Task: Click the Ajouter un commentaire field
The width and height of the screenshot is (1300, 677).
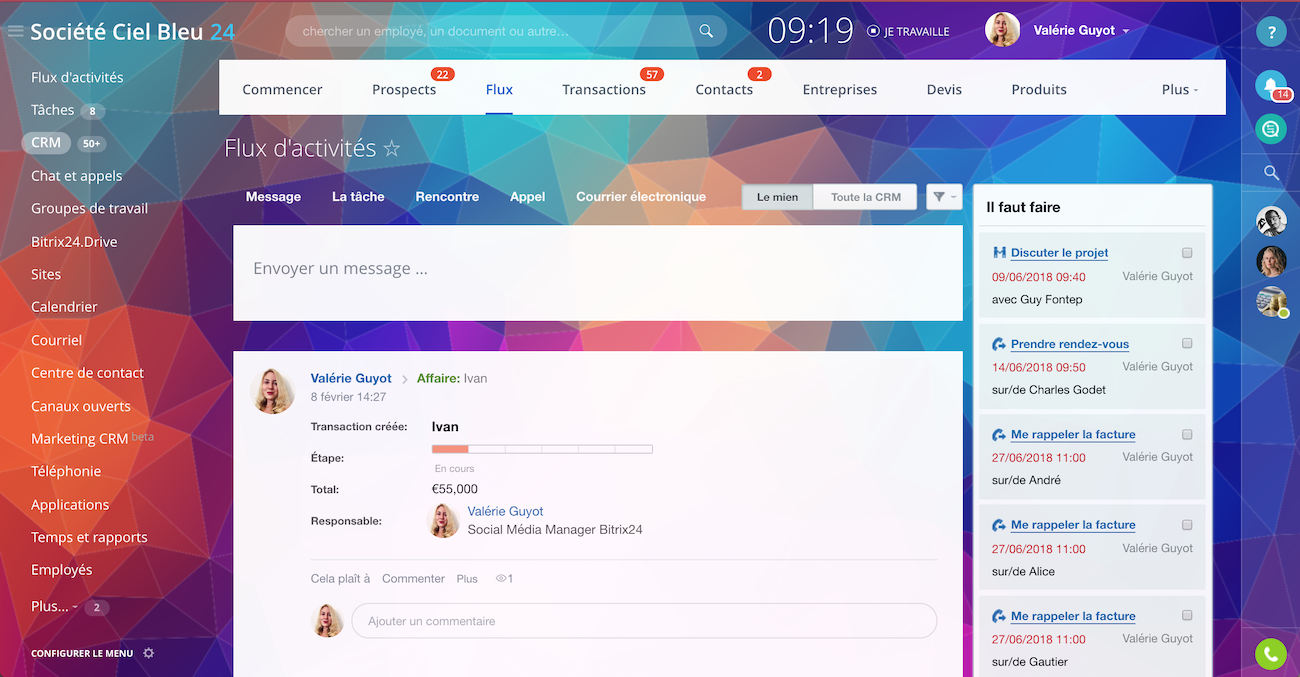Action: click(x=643, y=621)
